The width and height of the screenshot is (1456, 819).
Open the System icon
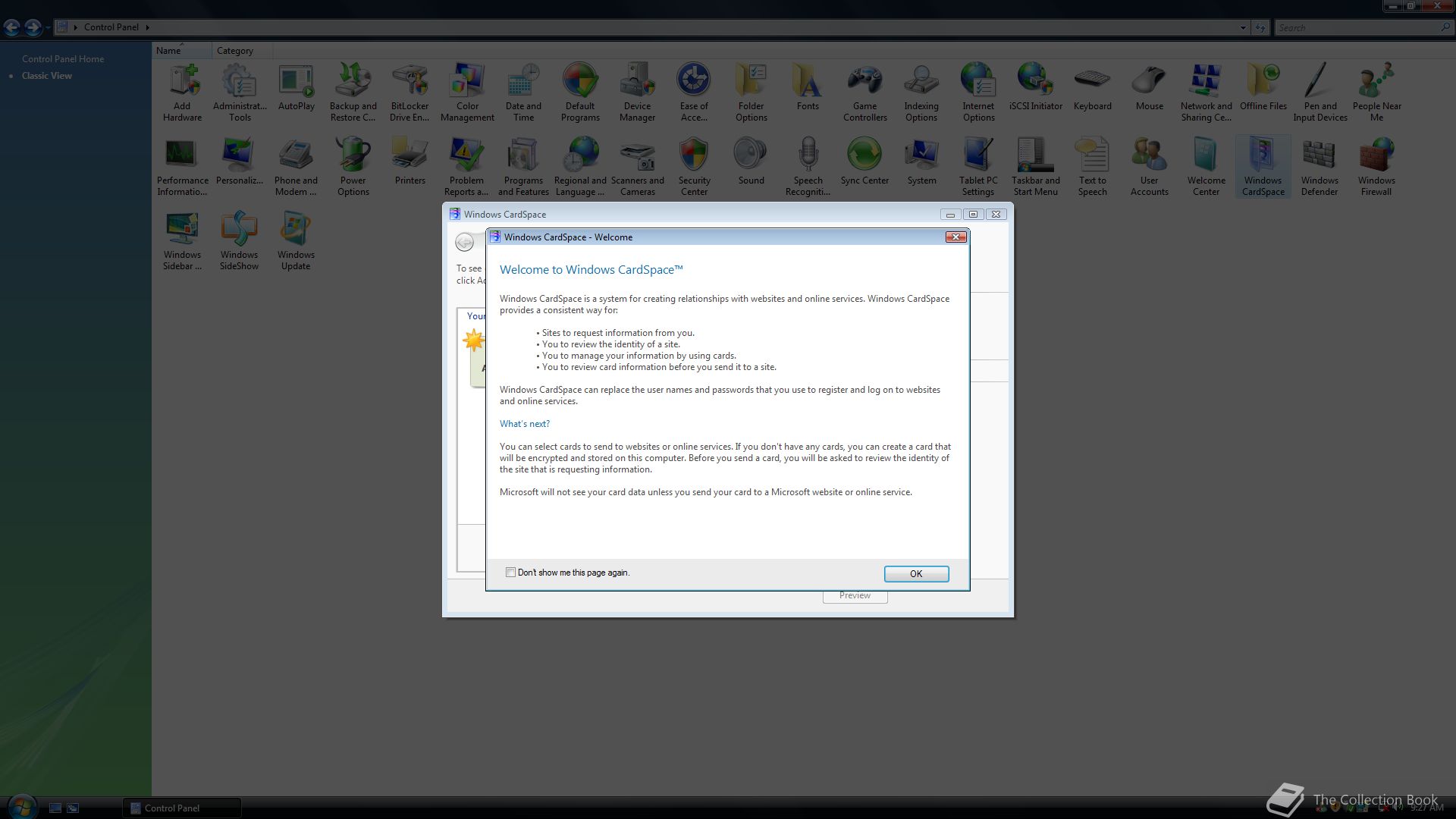tap(921, 162)
